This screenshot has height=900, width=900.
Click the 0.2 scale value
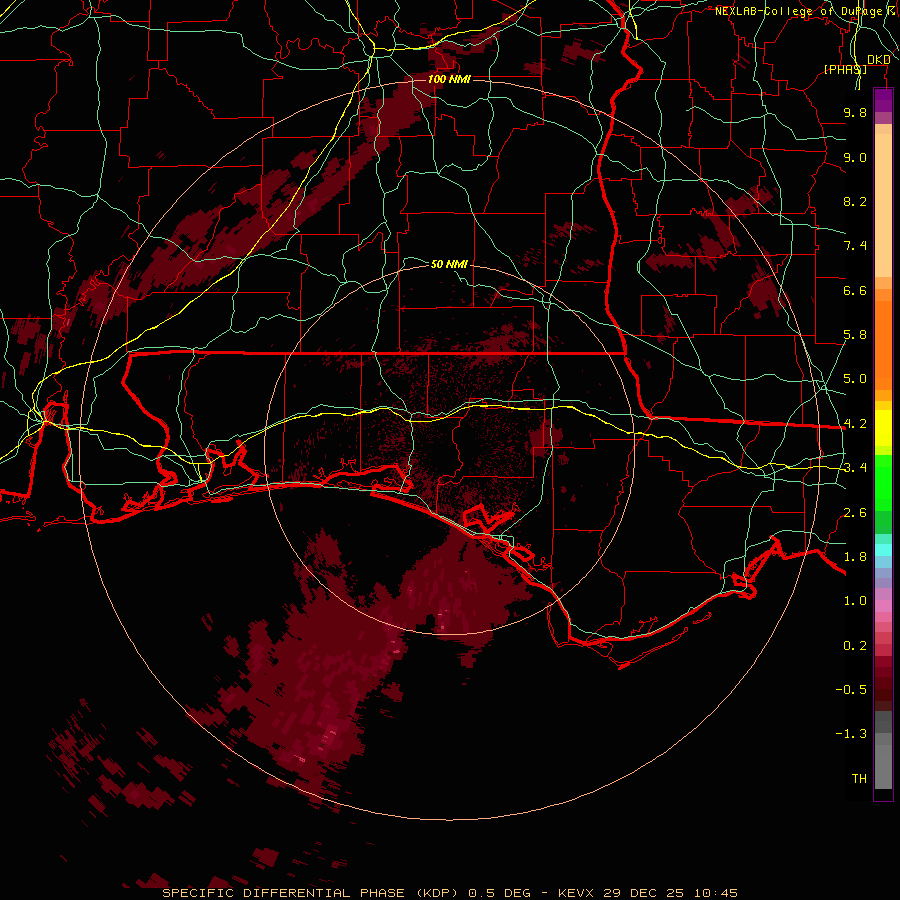[x=855, y=646]
